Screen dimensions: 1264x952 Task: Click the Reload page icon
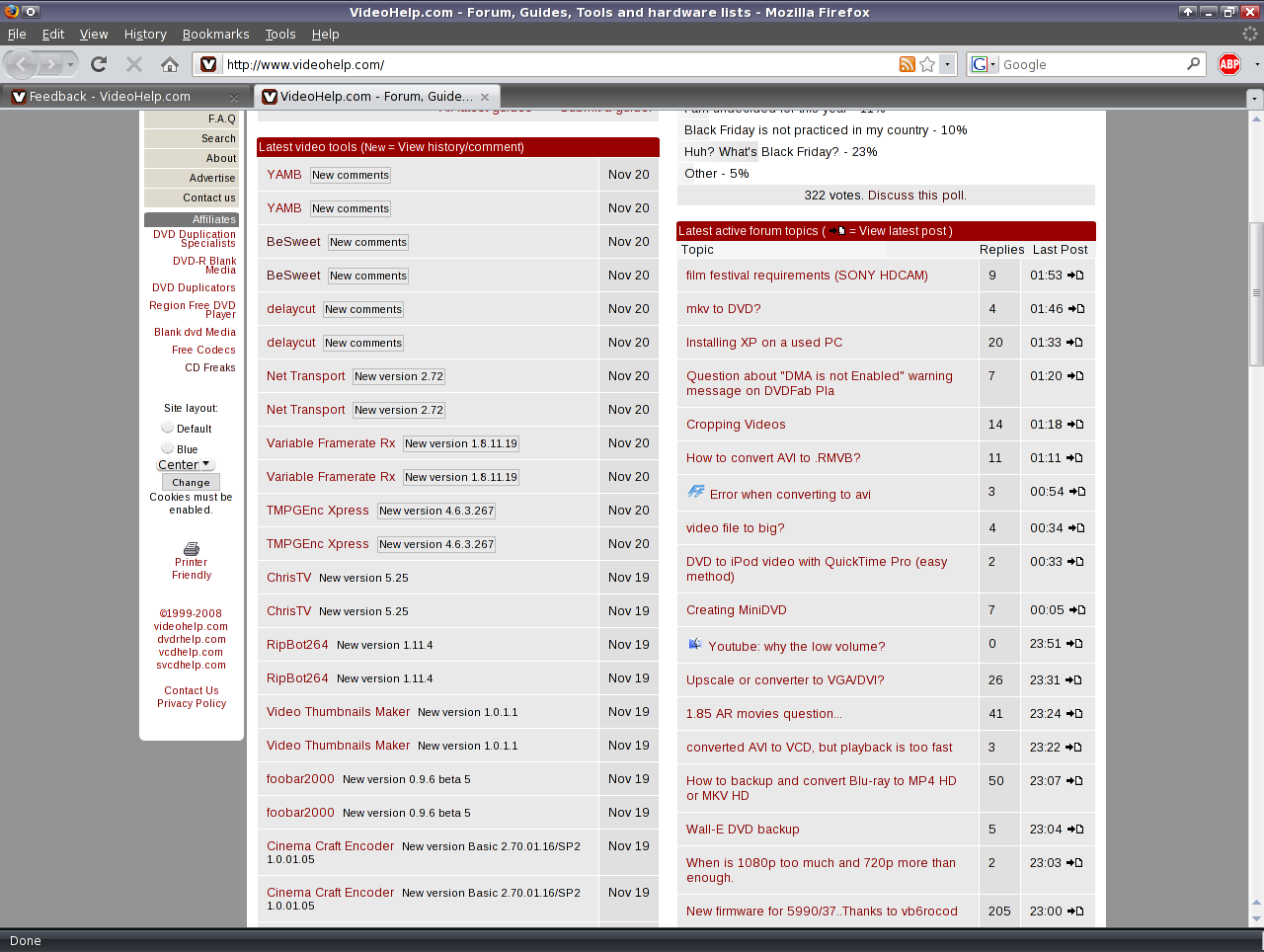pyautogui.click(x=99, y=64)
